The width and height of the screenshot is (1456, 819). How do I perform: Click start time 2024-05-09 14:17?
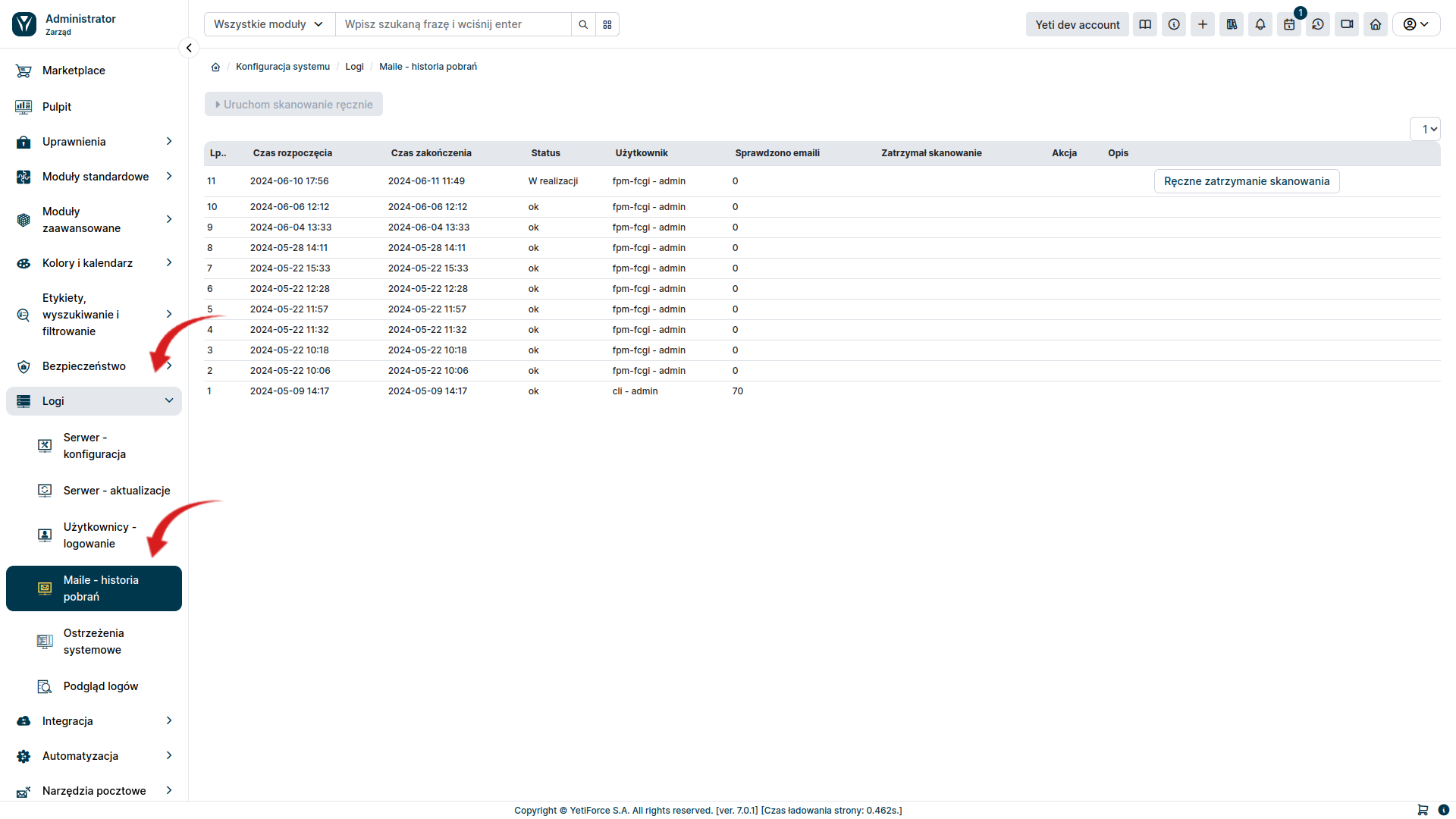click(290, 391)
